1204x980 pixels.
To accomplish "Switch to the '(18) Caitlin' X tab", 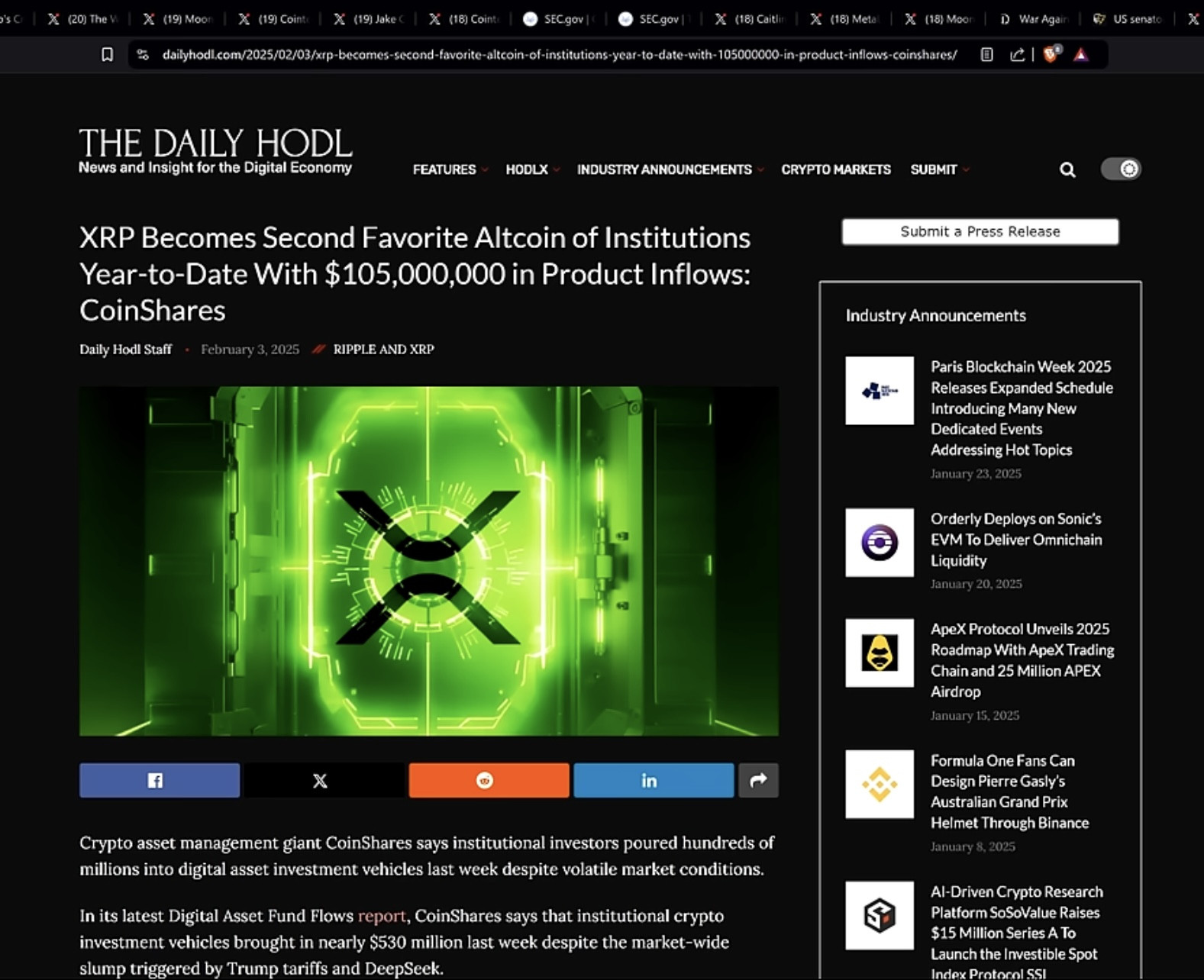I will point(750,19).
